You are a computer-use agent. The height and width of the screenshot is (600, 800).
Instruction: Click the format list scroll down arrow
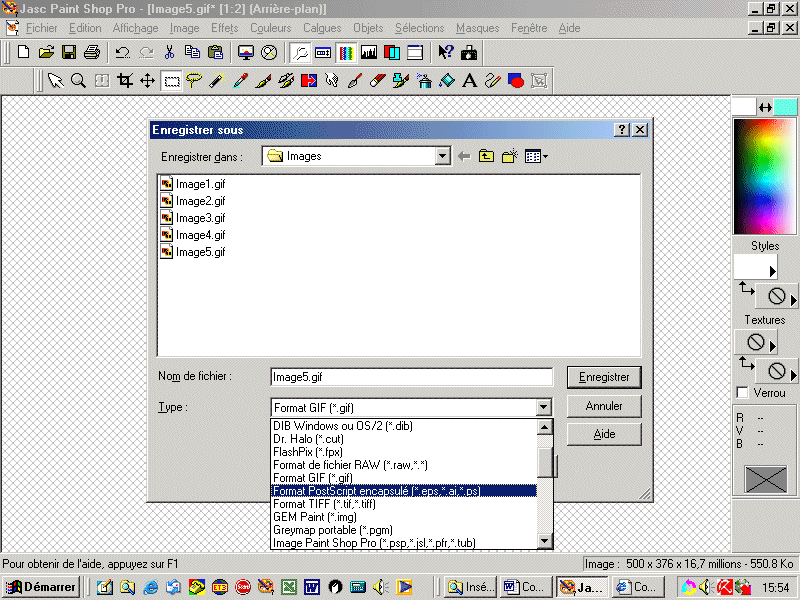(x=544, y=541)
